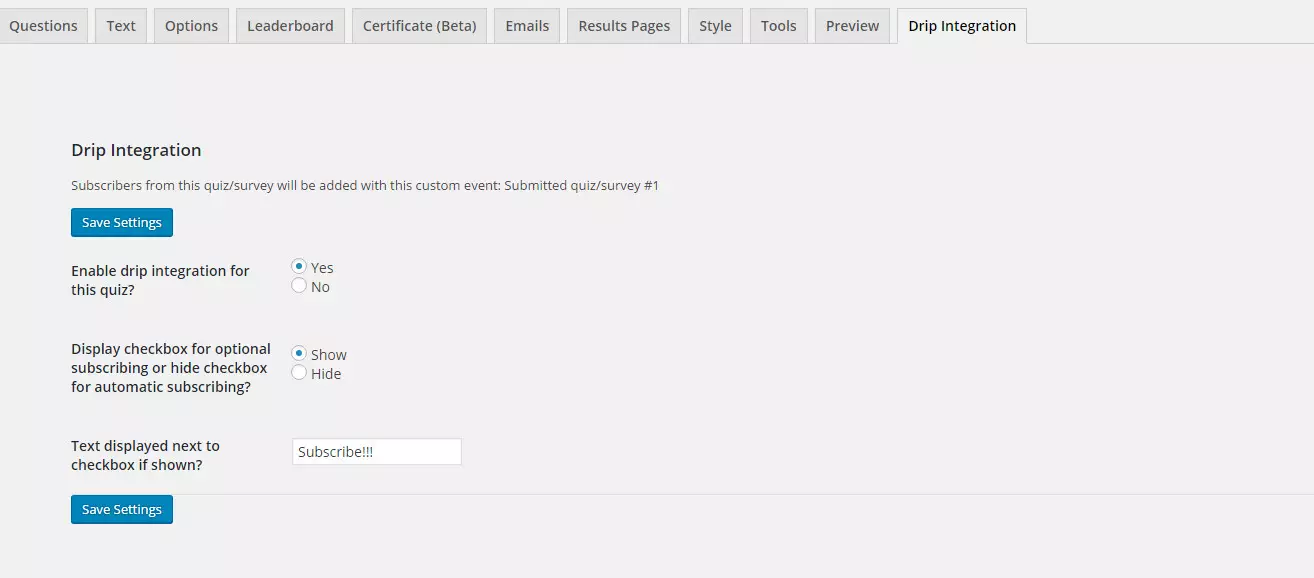Choose Show for the subscribe checkbox
The height and width of the screenshot is (578, 1314).
point(299,354)
